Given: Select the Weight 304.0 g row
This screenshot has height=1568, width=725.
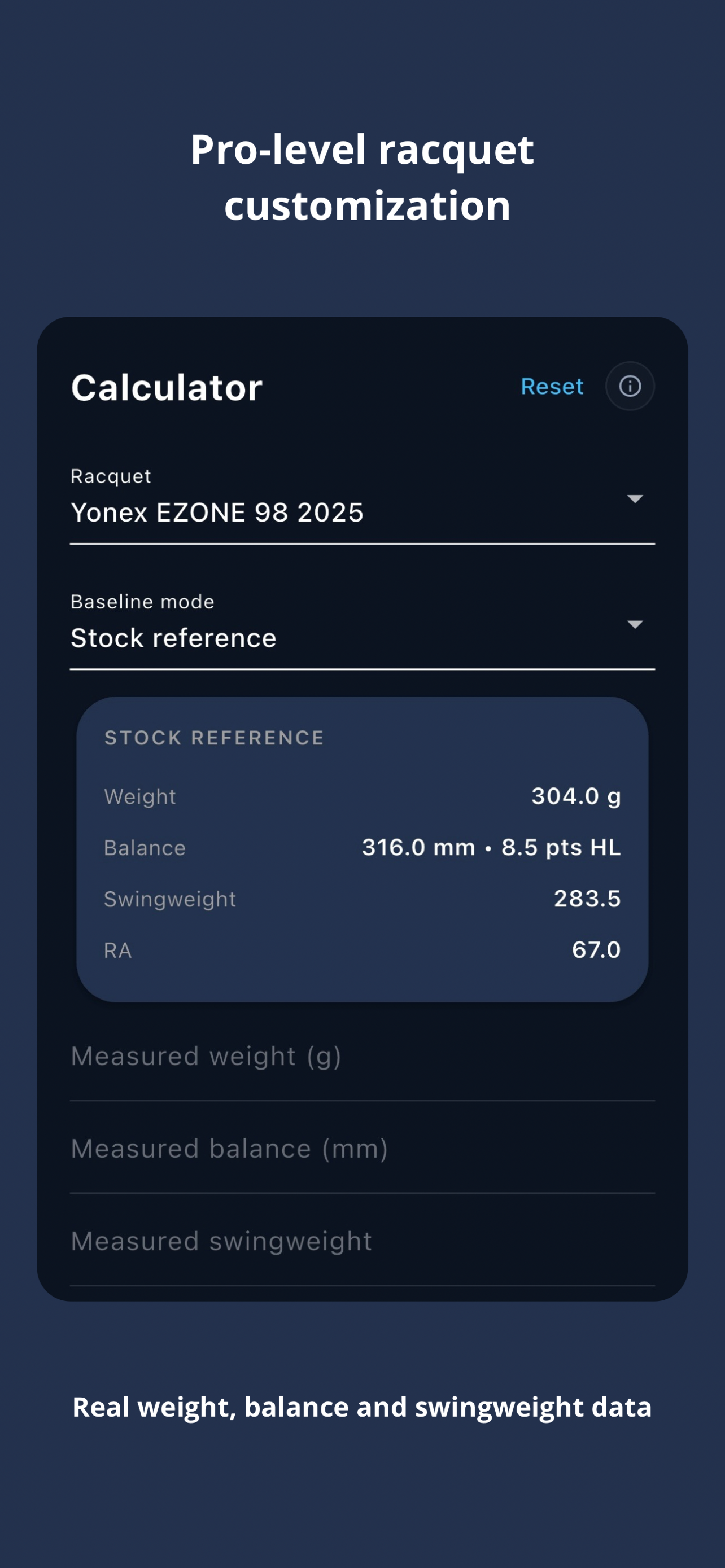Looking at the screenshot, I should pyautogui.click(x=362, y=796).
